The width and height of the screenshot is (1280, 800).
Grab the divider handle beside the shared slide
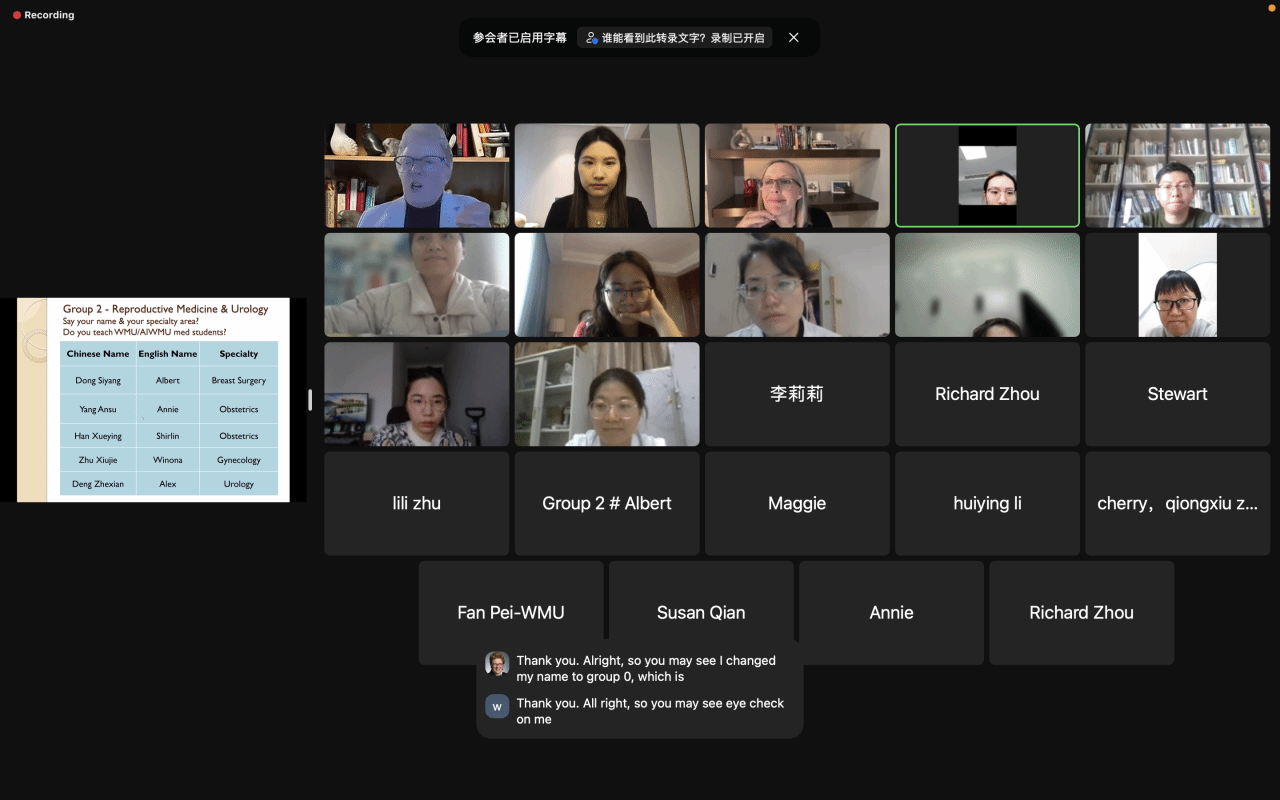tap(310, 400)
